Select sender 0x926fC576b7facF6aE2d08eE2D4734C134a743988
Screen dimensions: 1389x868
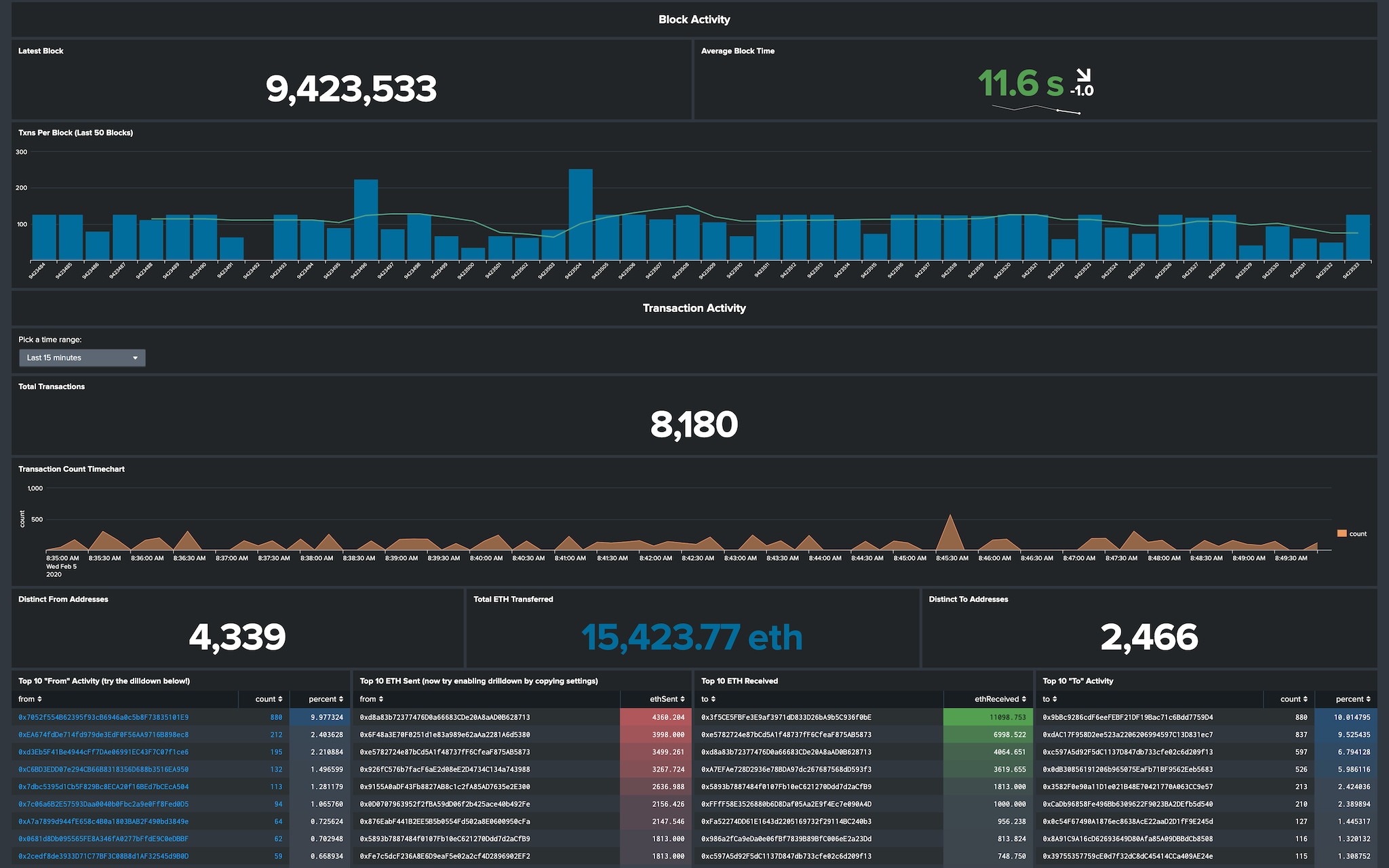(x=445, y=770)
